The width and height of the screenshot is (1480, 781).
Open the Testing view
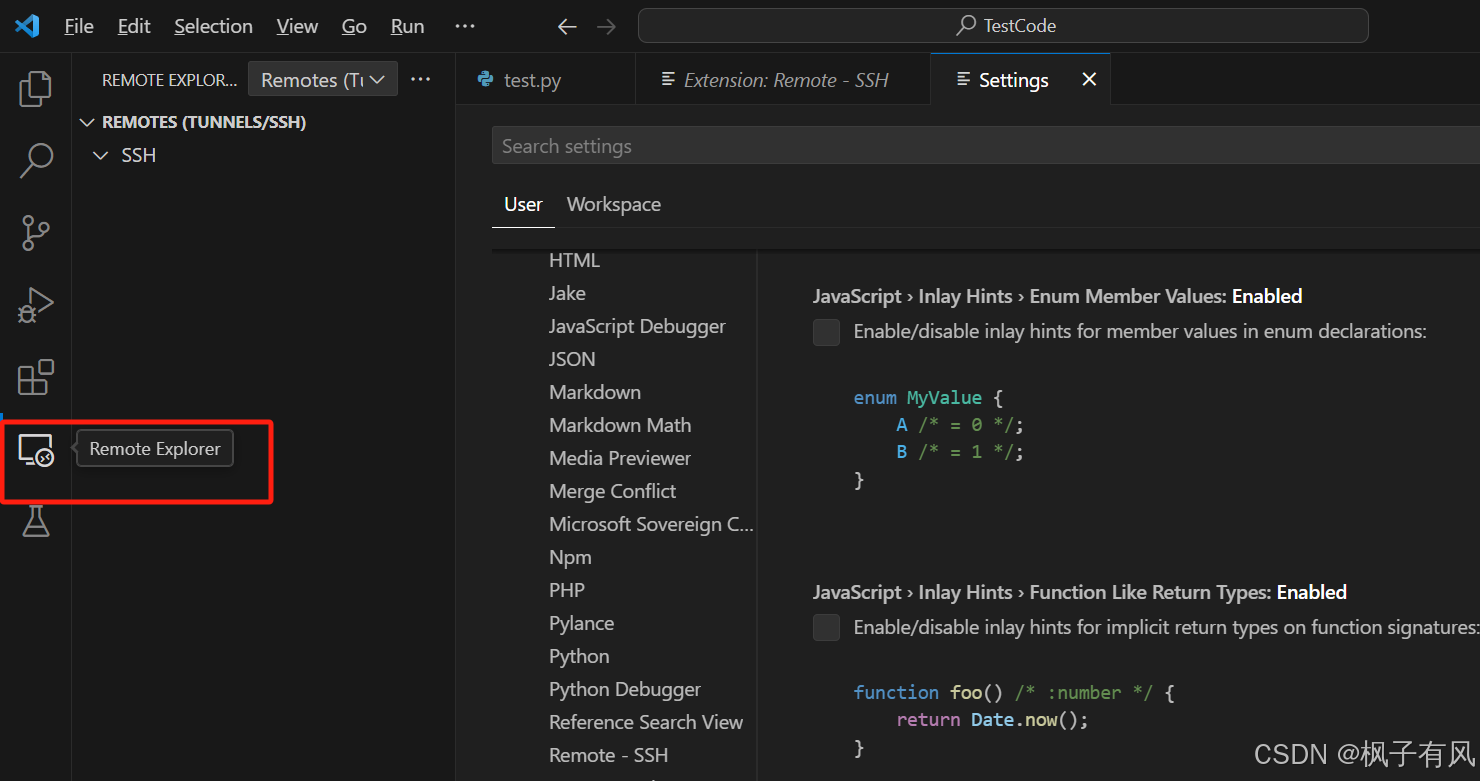[35, 521]
